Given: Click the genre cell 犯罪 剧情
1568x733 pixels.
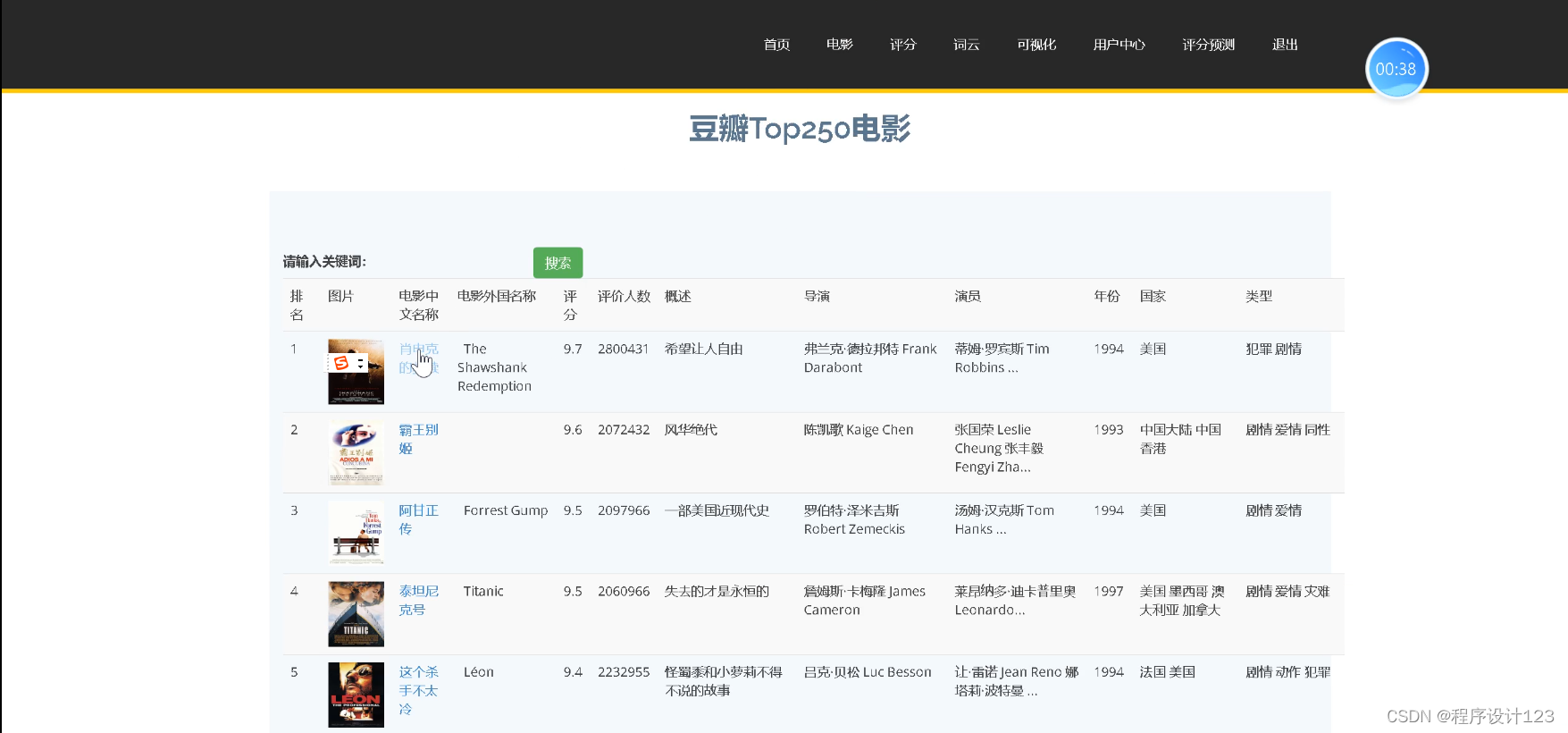Looking at the screenshot, I should click(1273, 349).
